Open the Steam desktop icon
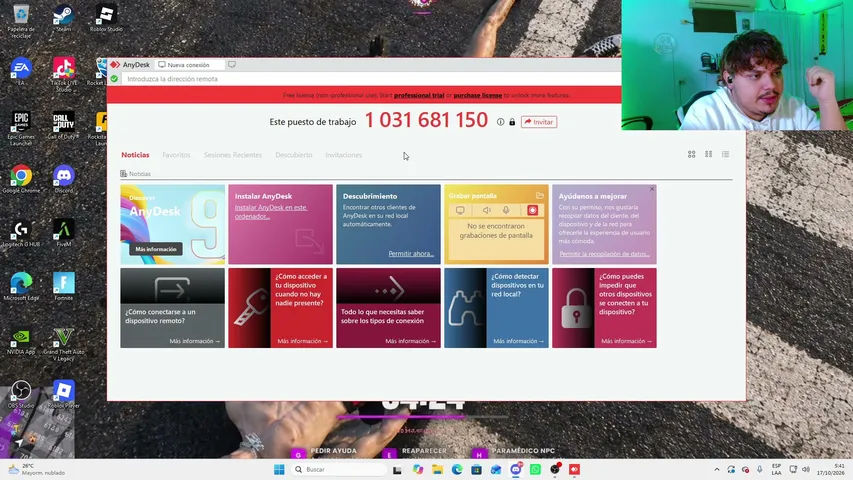Viewport: 853px width, 480px height. [x=64, y=19]
